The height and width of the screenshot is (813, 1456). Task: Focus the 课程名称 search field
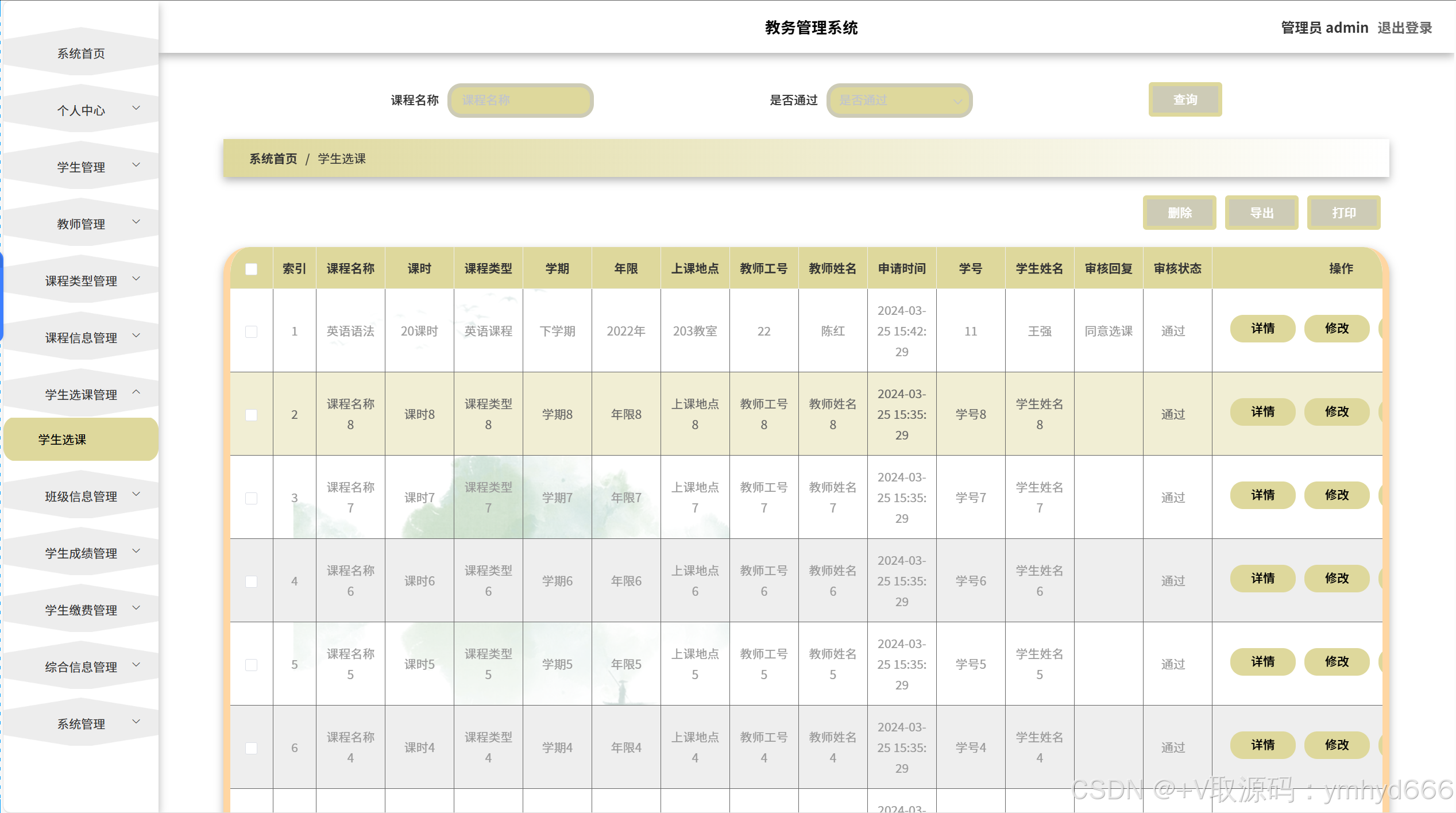coord(520,101)
